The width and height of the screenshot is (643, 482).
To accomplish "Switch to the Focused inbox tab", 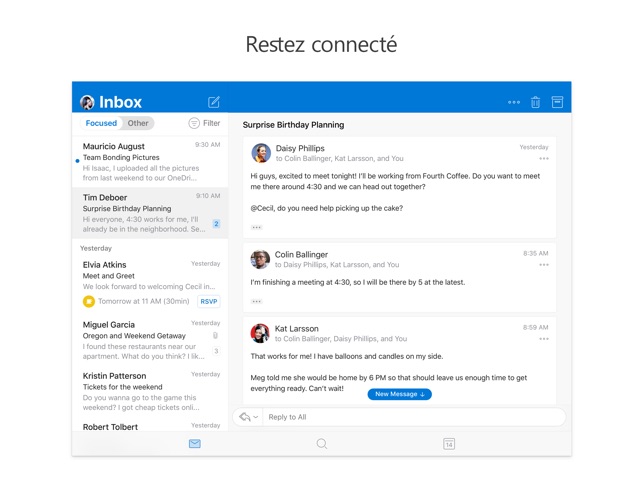I will 101,123.
